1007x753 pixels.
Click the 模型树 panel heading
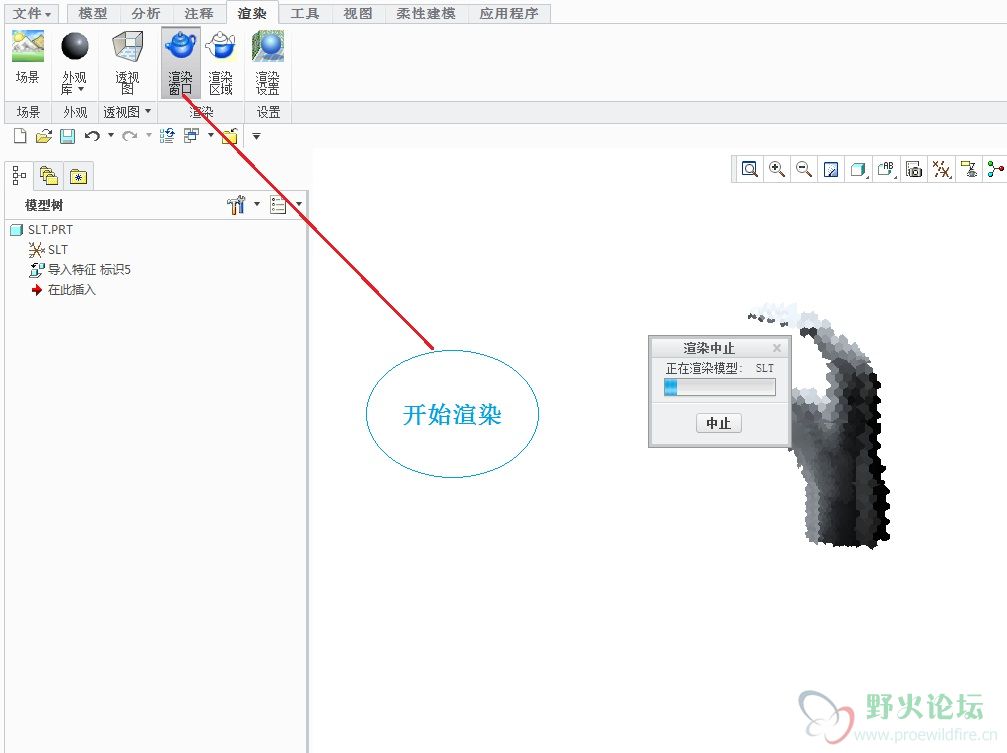coord(44,205)
